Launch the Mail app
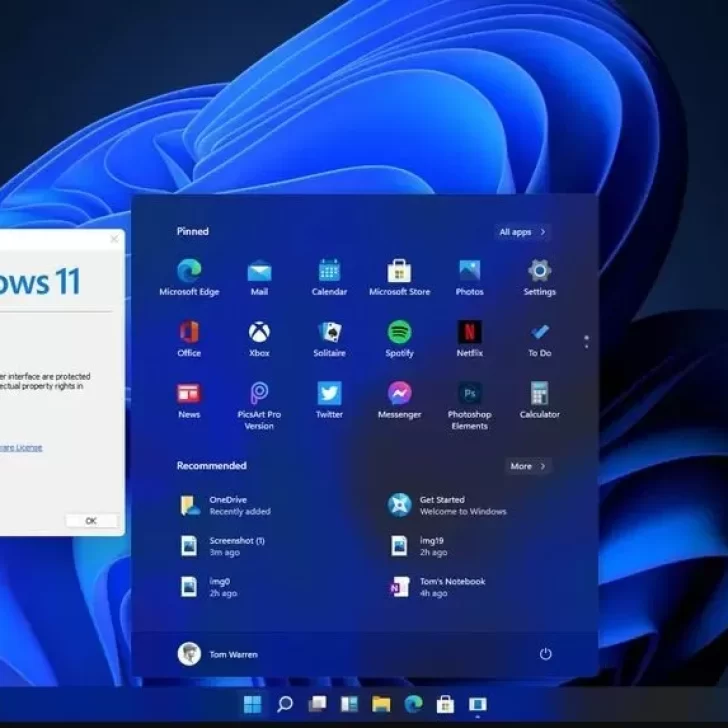728x728 pixels. pyautogui.click(x=259, y=272)
